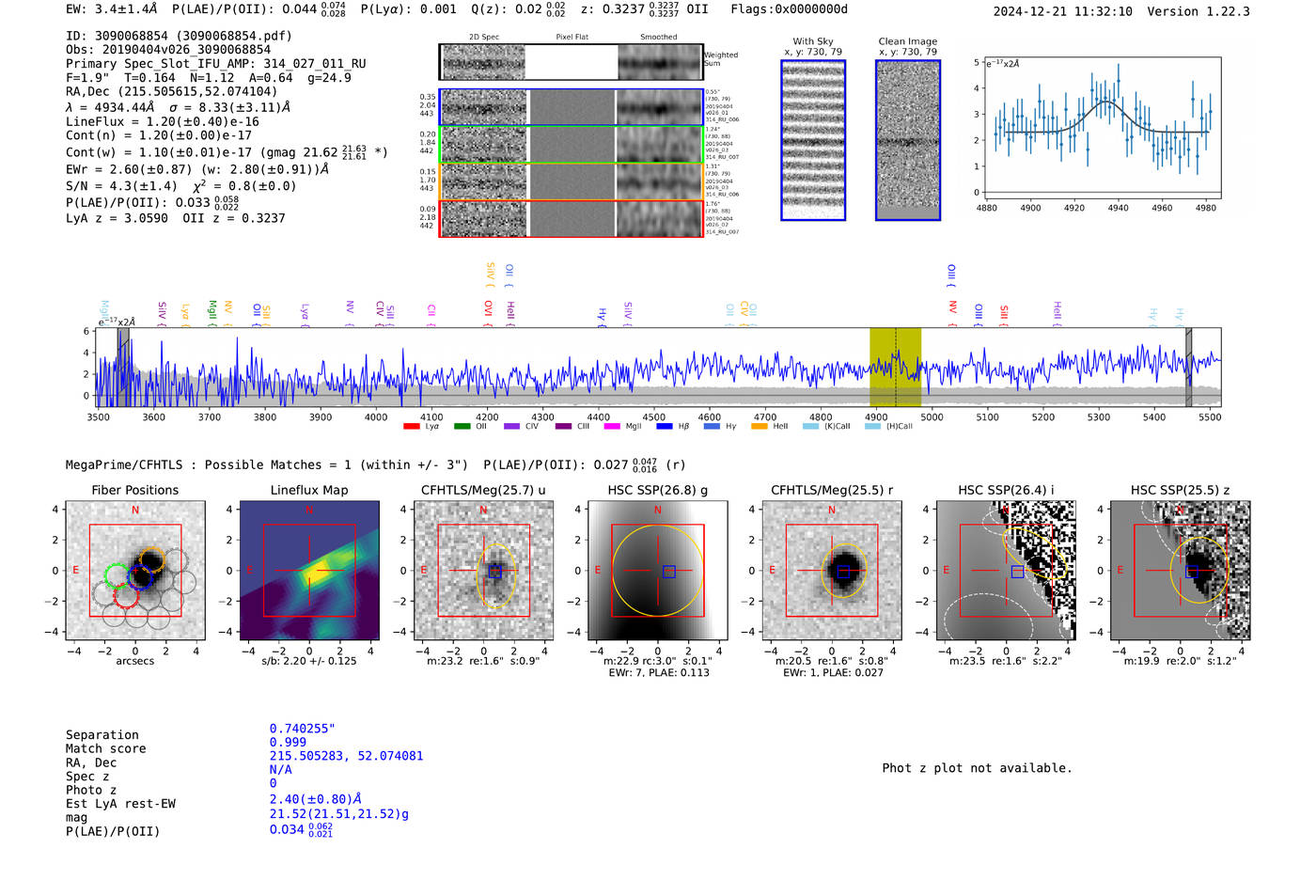Image resolution: width=1316 pixels, height=896 pixels.
Task: Click the orange HeII legend swatch
Action: pyautogui.click(x=759, y=427)
